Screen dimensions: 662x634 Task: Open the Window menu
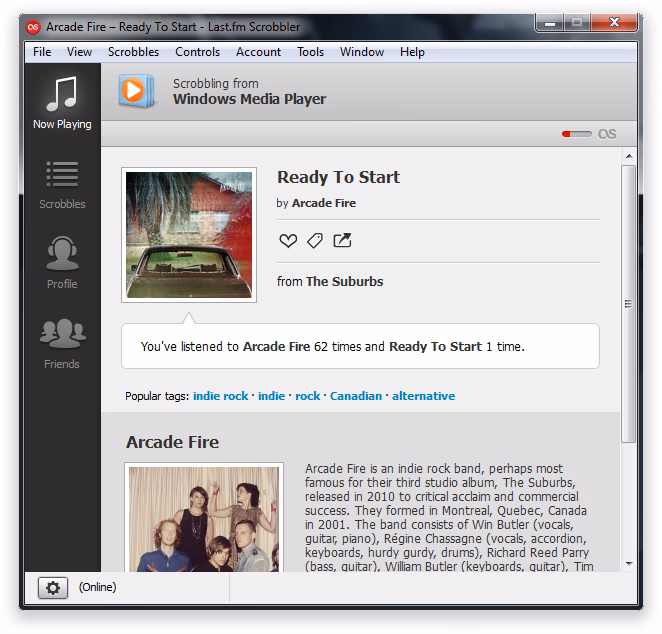362,52
